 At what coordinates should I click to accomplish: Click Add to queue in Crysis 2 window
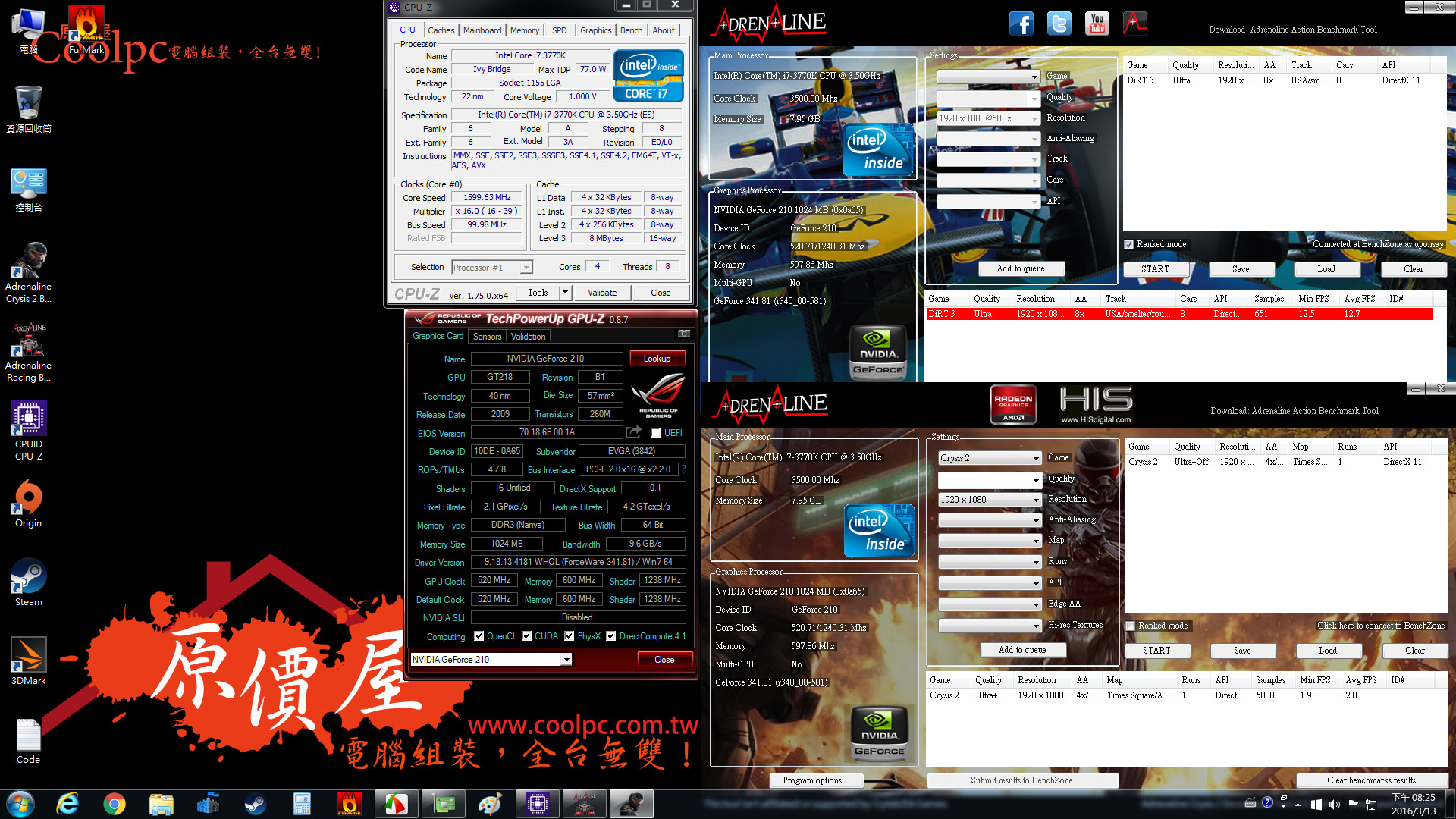pos(1022,650)
